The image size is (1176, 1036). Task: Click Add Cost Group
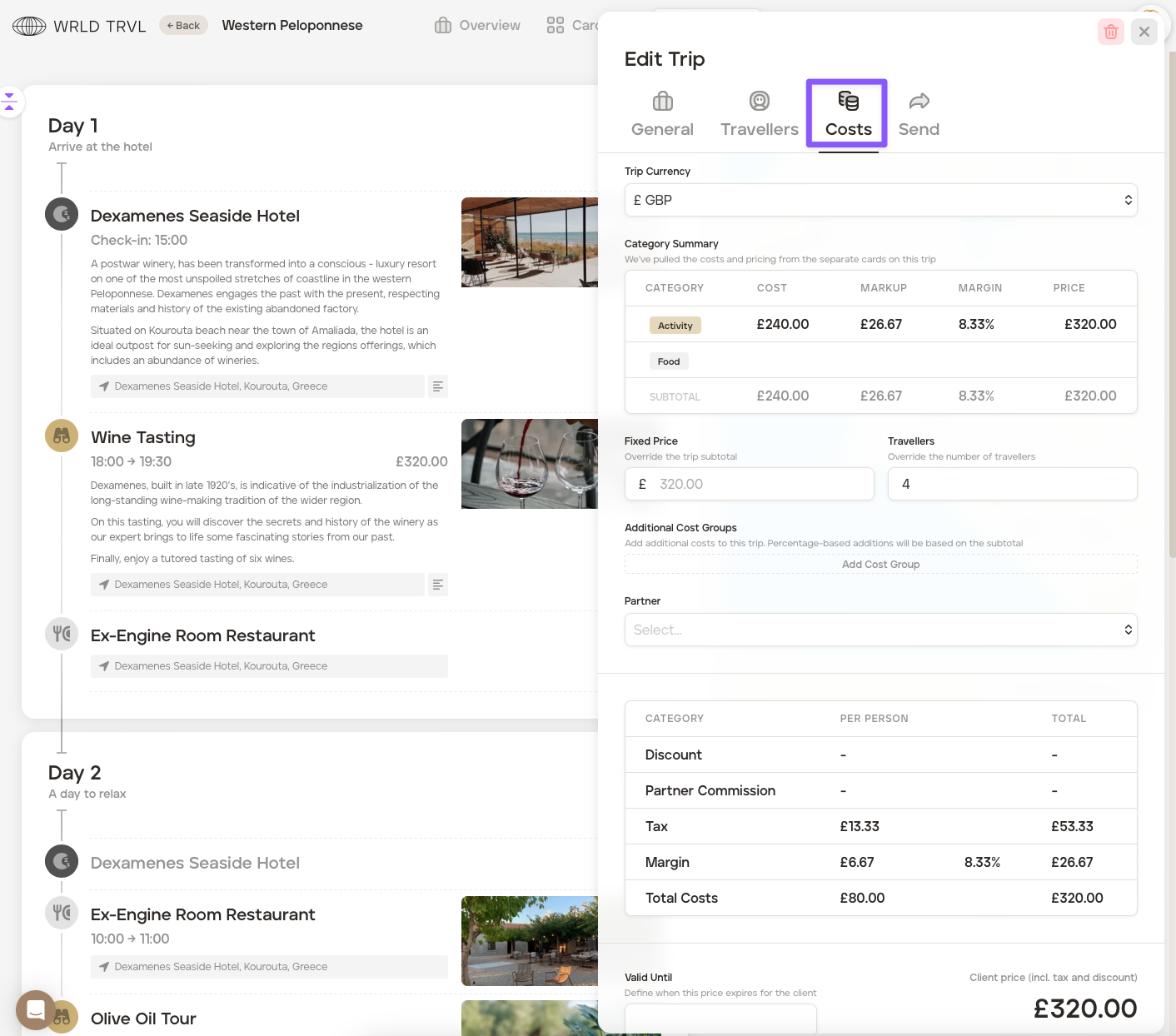click(x=880, y=565)
